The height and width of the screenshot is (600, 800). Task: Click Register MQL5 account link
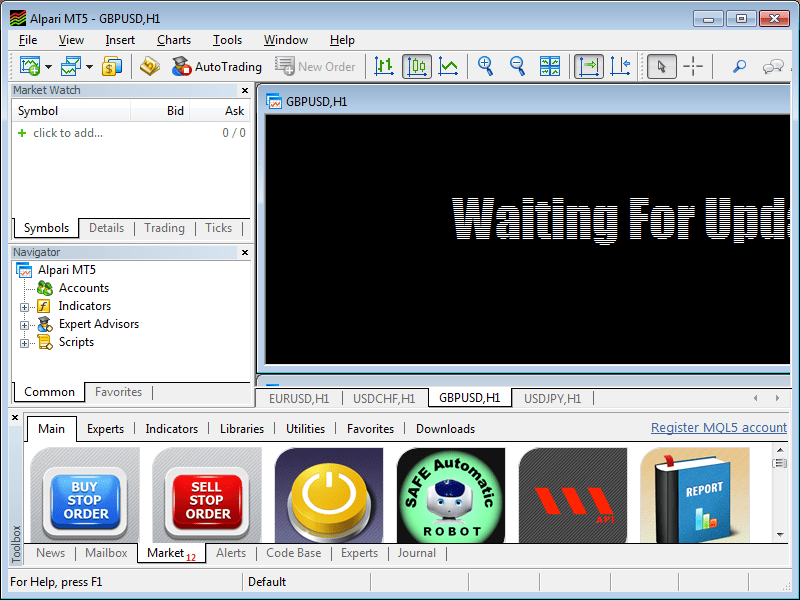pos(718,428)
